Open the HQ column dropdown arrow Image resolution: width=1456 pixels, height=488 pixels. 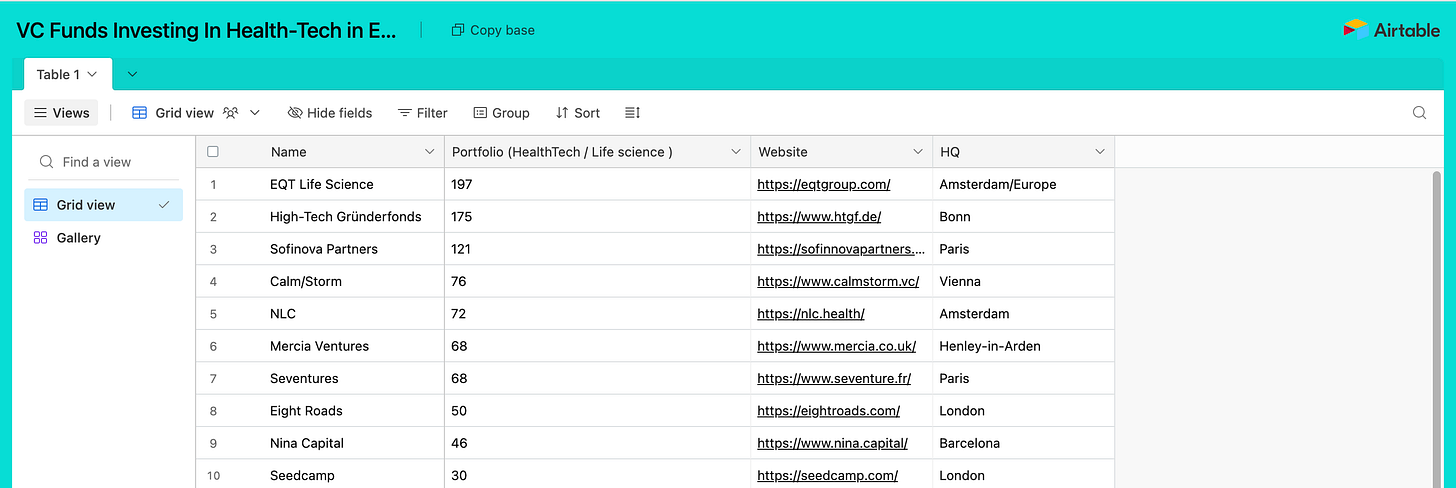click(x=1100, y=152)
